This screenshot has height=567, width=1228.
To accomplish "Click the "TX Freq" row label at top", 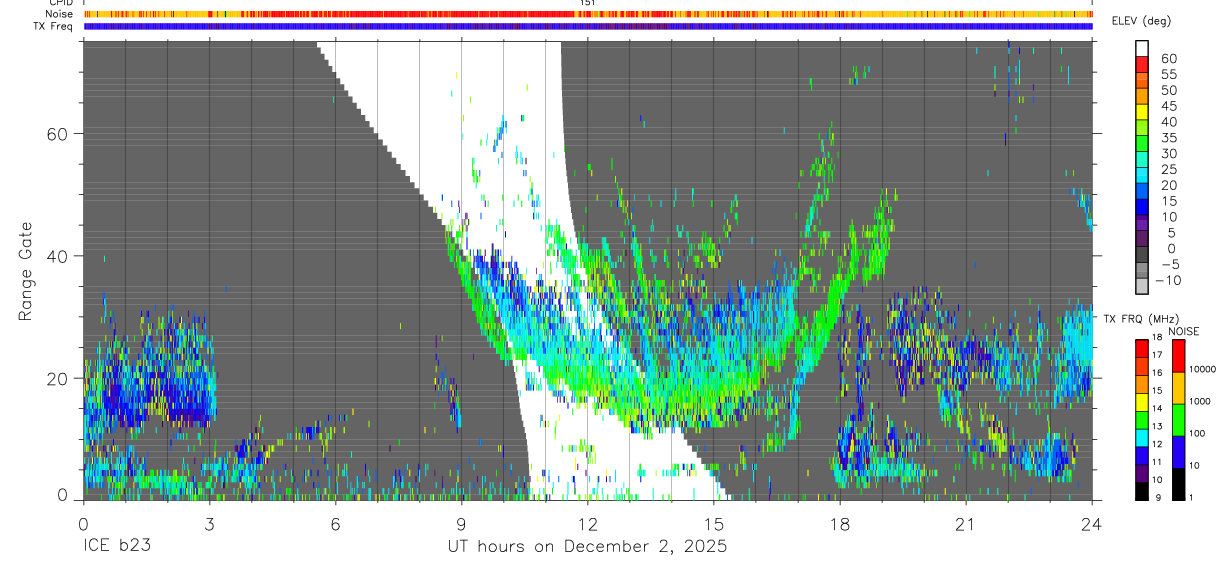I will [55, 26].
